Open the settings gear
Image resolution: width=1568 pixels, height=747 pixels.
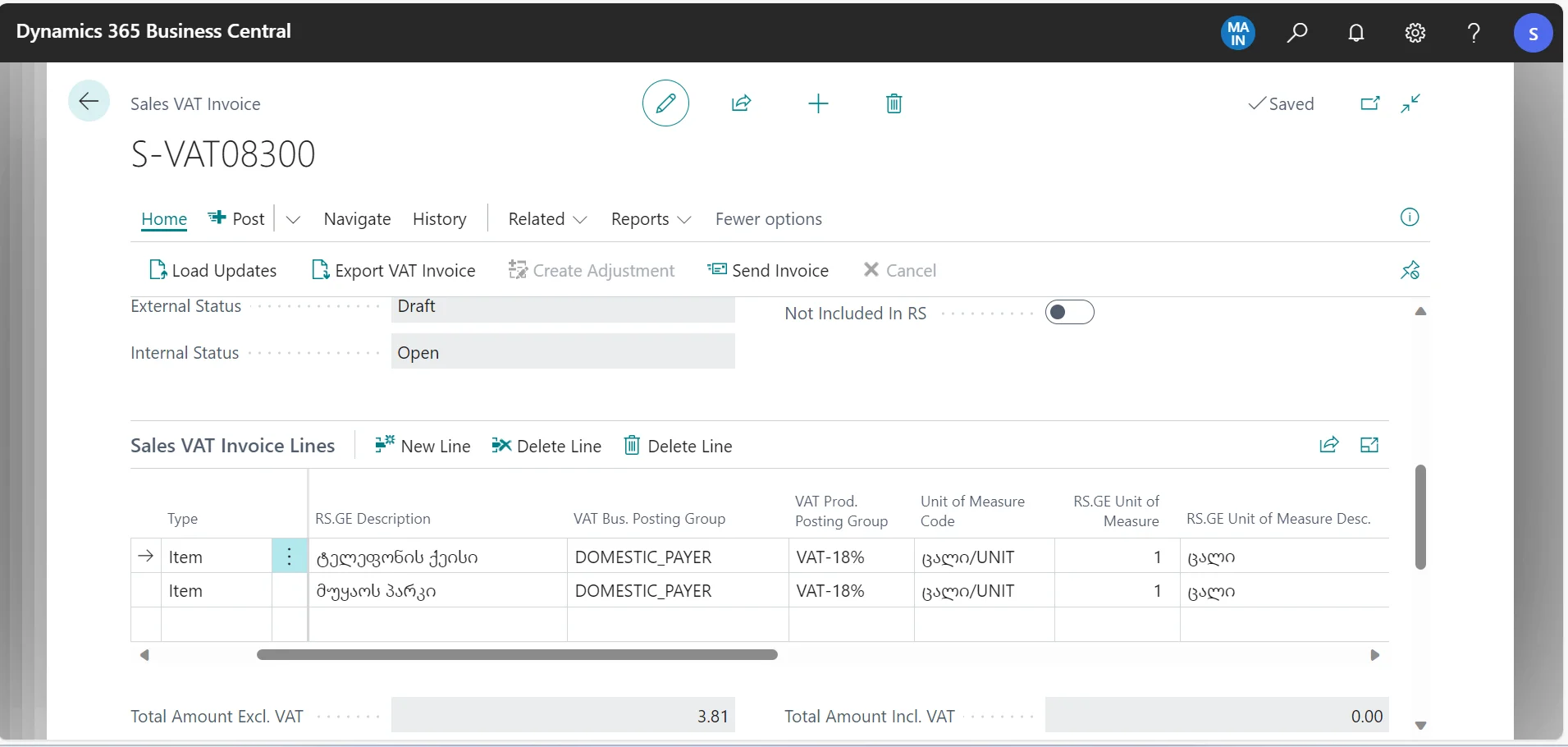point(1415,33)
